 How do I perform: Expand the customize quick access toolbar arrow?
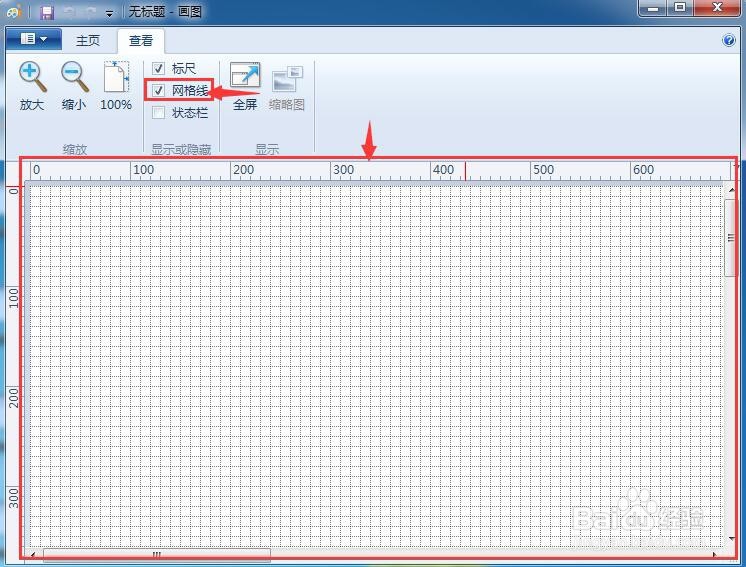109,14
